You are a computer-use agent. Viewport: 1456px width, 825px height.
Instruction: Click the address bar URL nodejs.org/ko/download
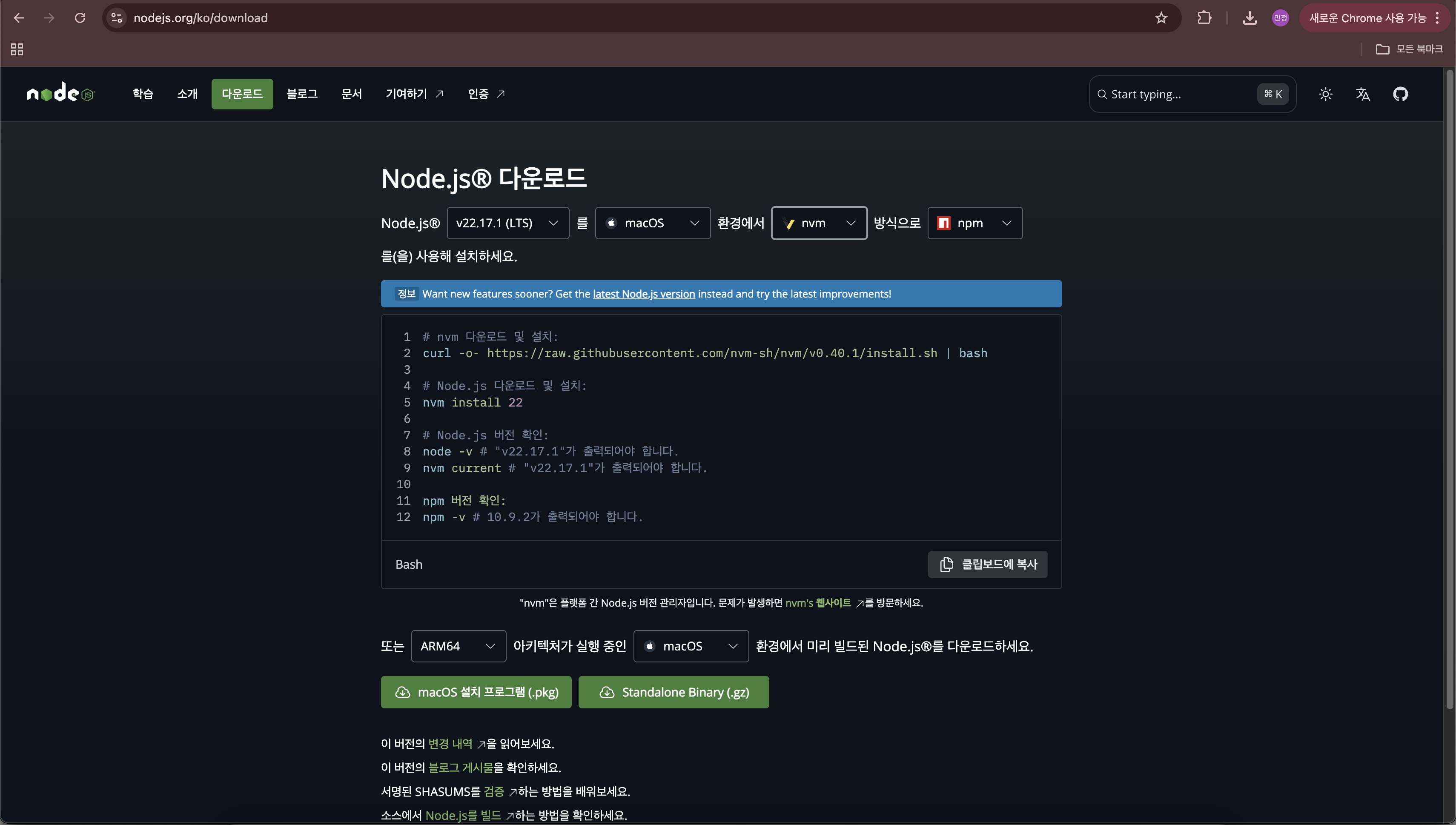(x=201, y=18)
